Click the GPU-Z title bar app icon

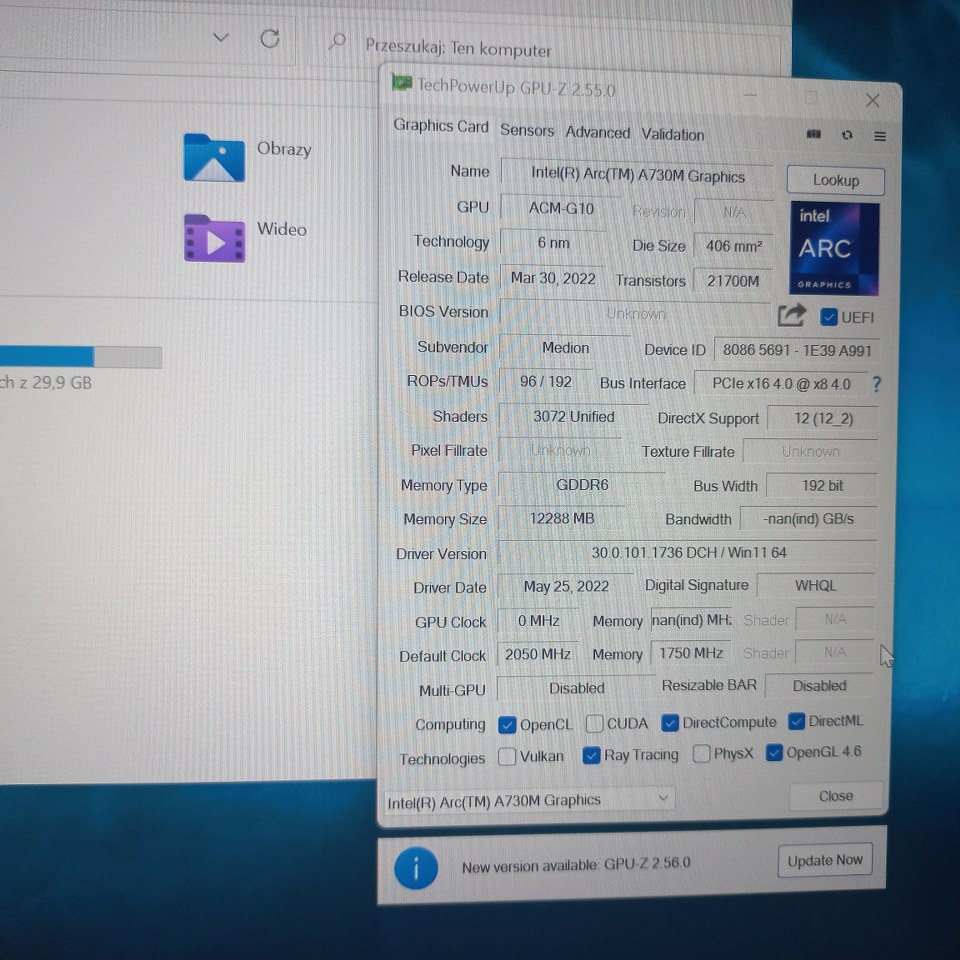coord(401,83)
